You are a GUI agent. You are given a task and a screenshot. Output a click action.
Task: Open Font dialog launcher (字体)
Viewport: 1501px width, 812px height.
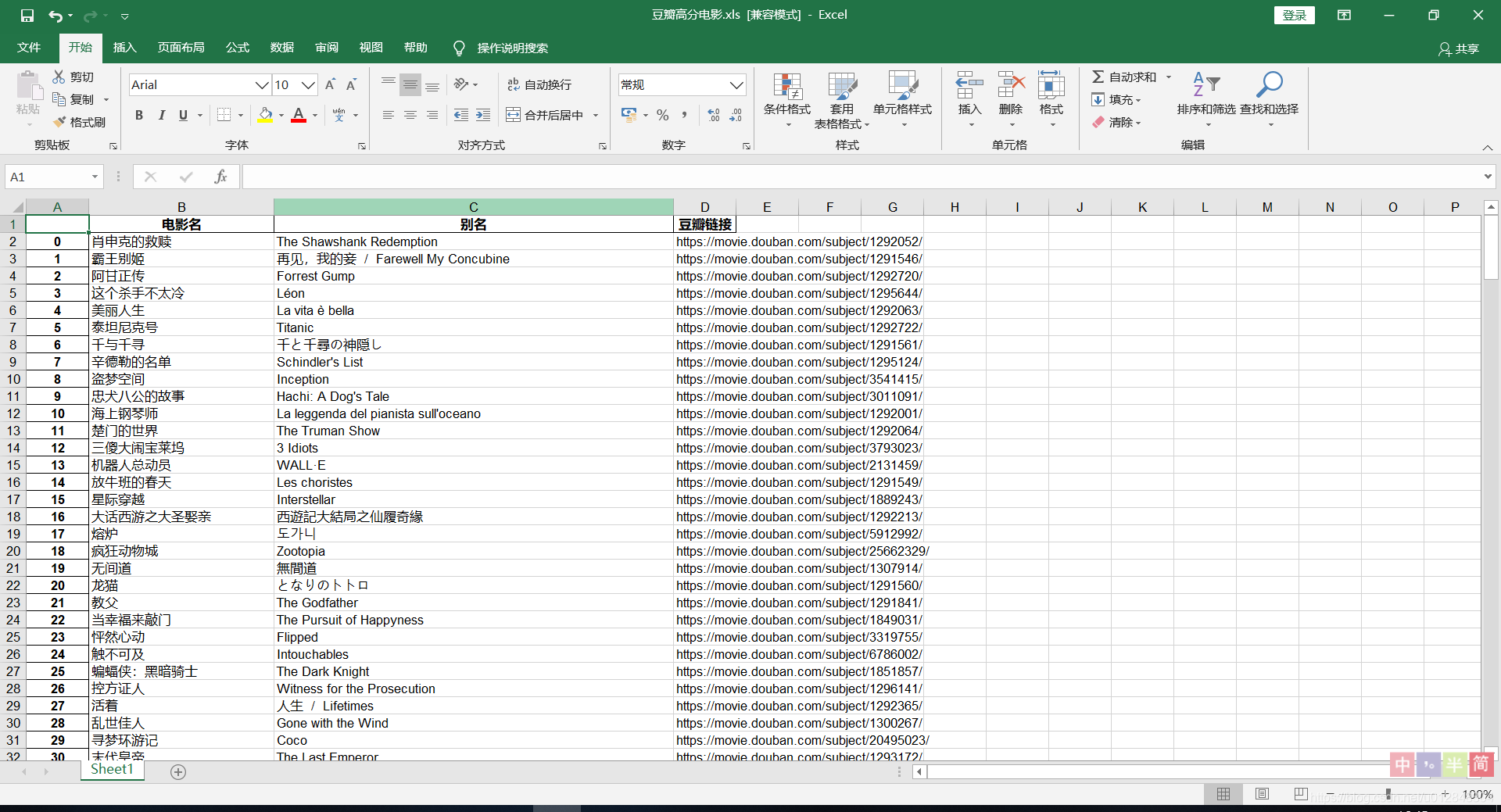361,146
